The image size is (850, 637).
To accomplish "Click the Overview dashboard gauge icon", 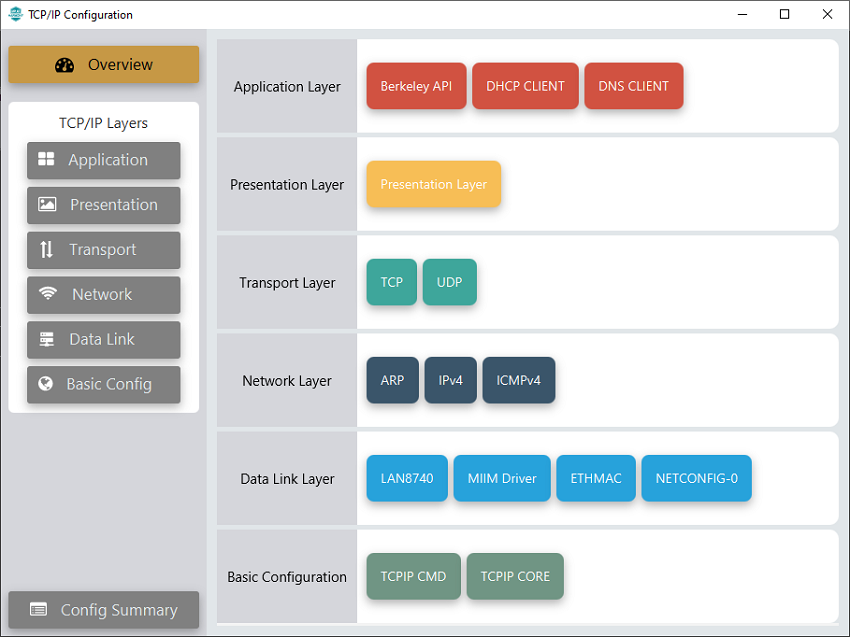I will click(65, 65).
